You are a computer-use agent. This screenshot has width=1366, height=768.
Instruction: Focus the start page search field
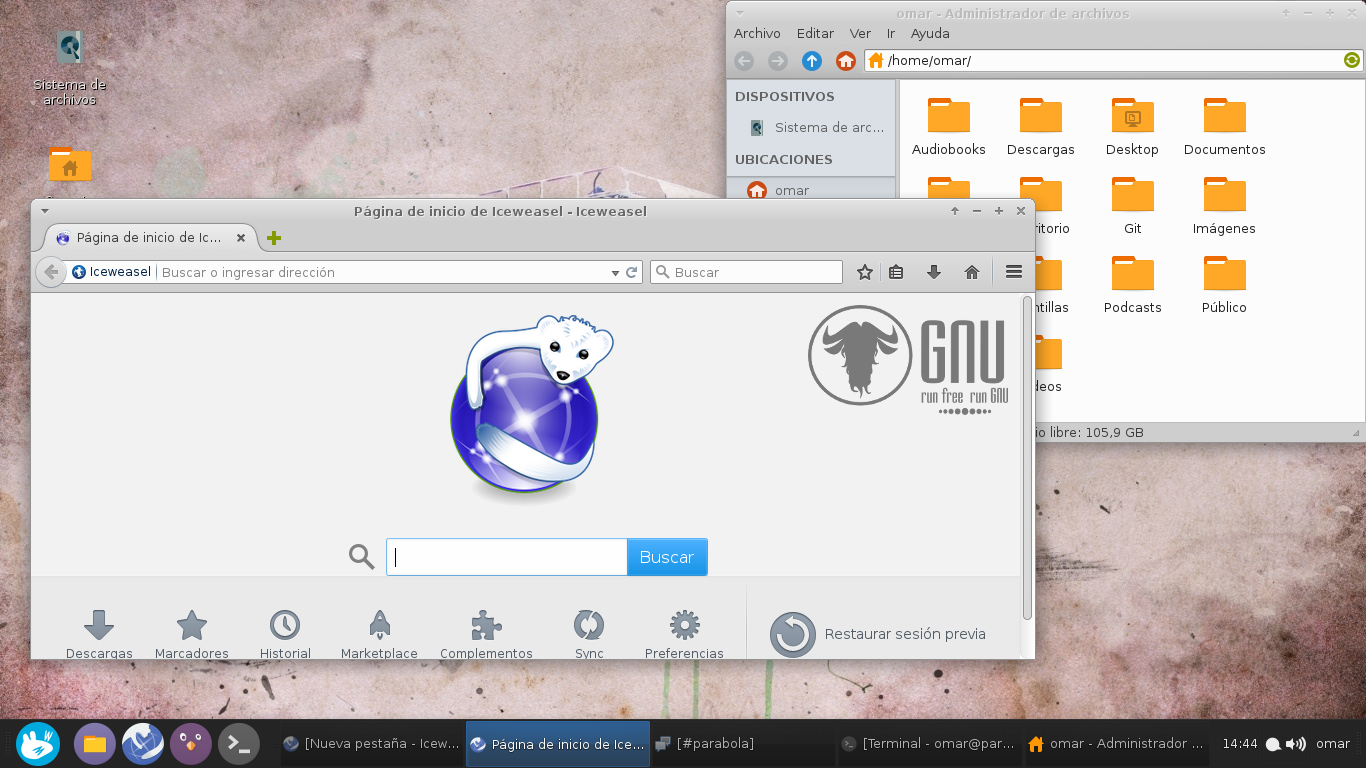[x=507, y=557]
